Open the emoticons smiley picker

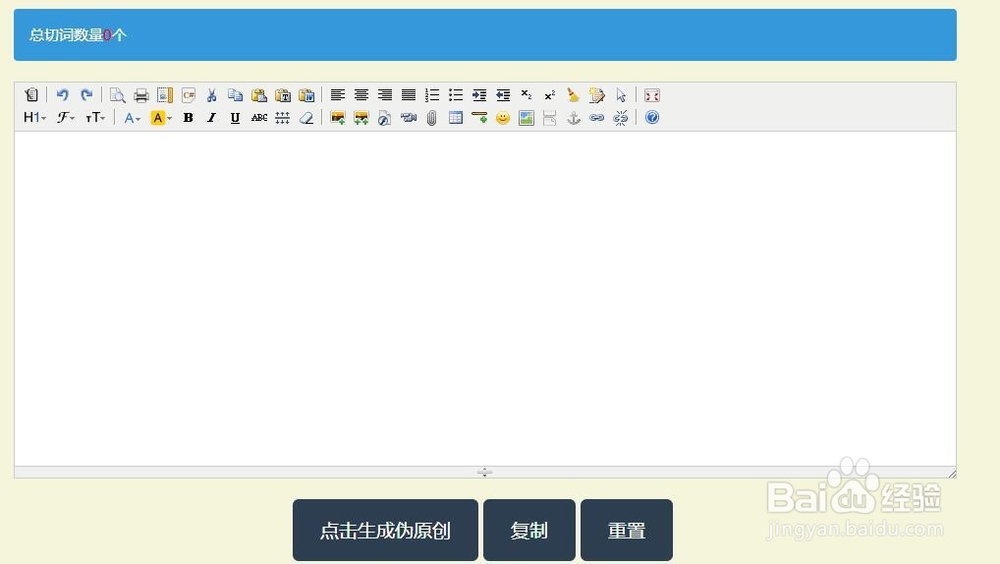pos(503,117)
